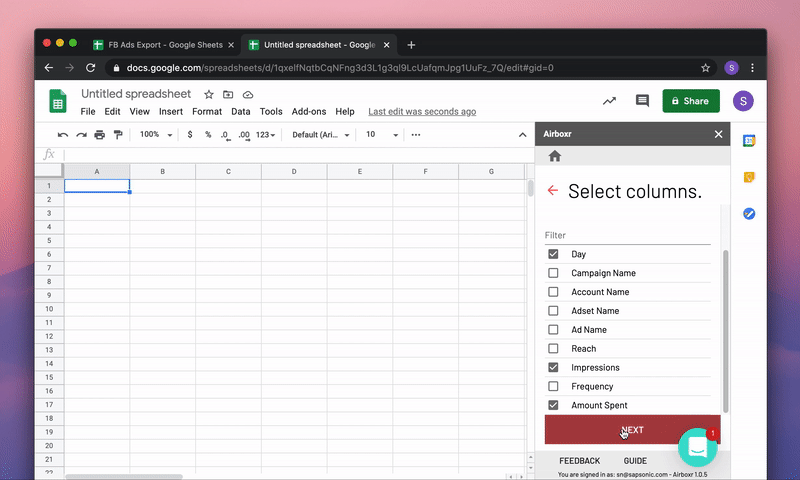800x480 pixels.
Task: Check the Frequency checkbox
Action: pyautogui.click(x=553, y=386)
